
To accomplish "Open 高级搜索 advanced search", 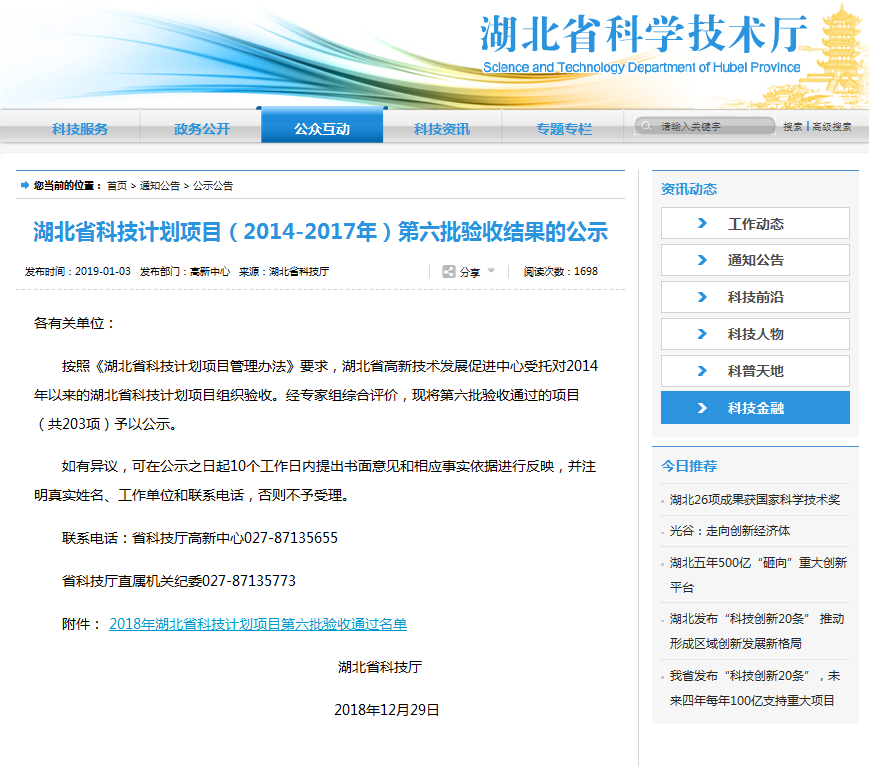I will [x=831, y=127].
